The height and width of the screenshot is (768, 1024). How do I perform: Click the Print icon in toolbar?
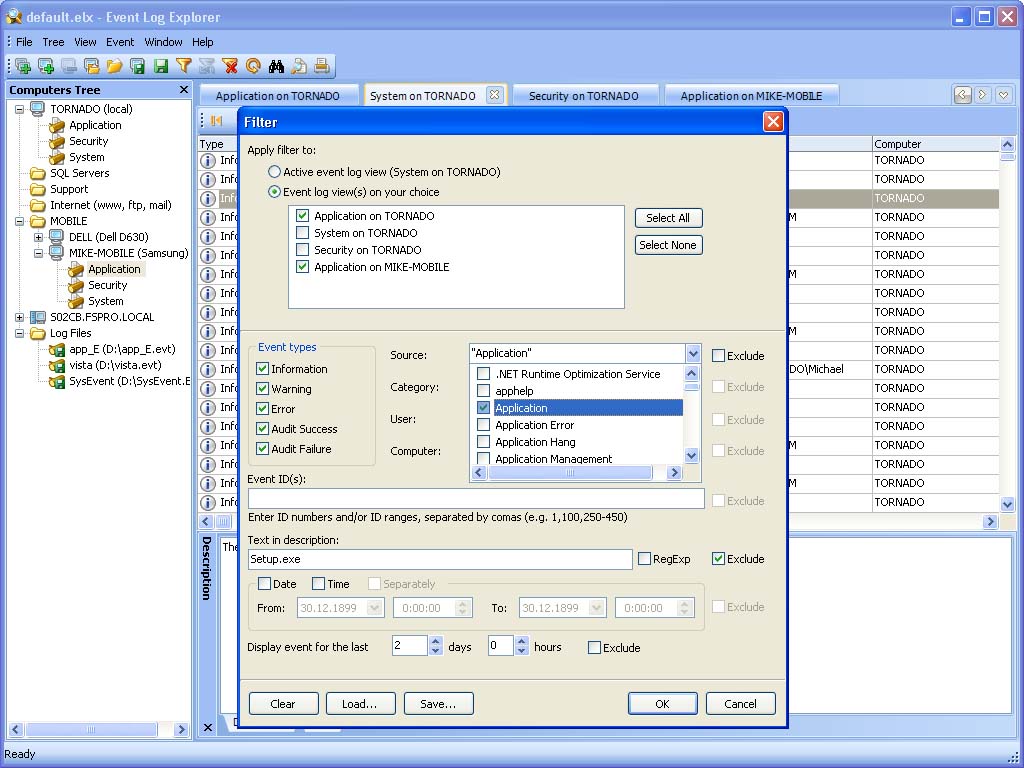(322, 66)
